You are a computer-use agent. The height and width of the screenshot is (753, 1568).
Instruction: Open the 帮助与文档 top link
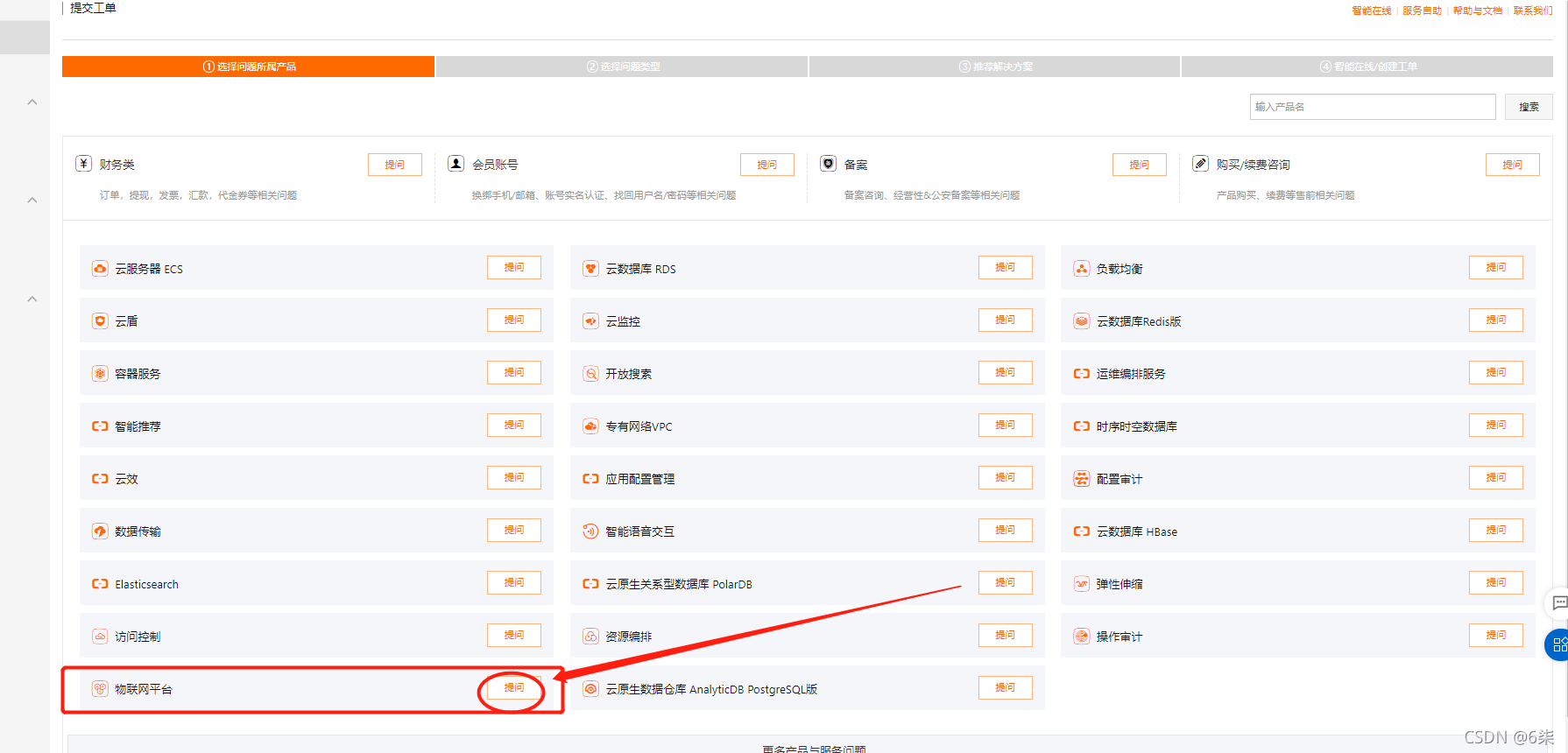pos(1478,11)
